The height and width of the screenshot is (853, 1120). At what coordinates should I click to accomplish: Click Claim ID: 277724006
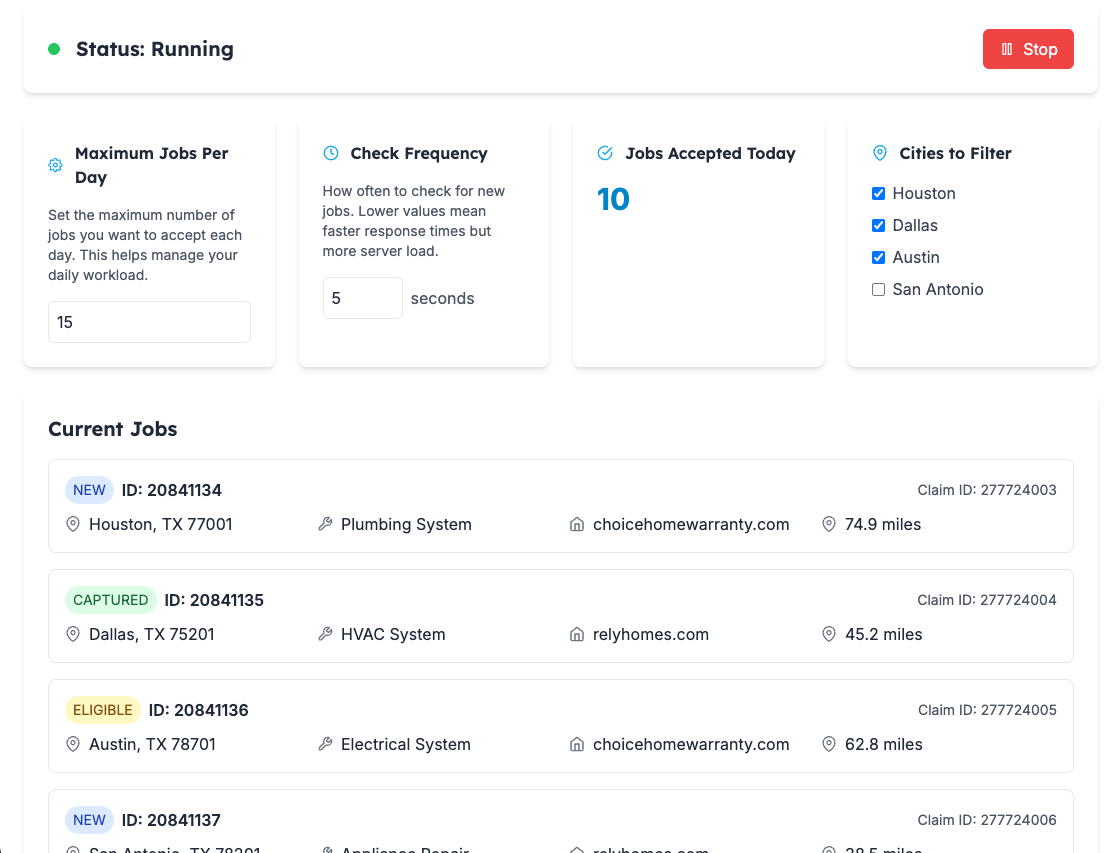(x=986, y=820)
